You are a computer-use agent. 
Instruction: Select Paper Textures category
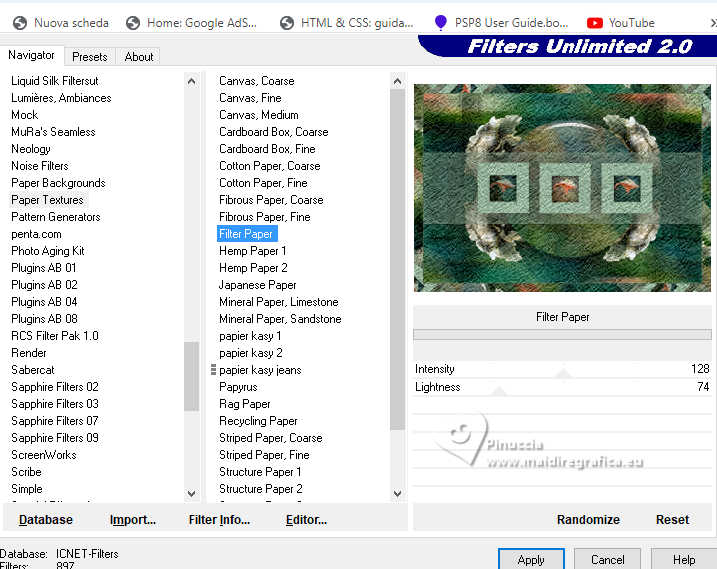(x=48, y=200)
